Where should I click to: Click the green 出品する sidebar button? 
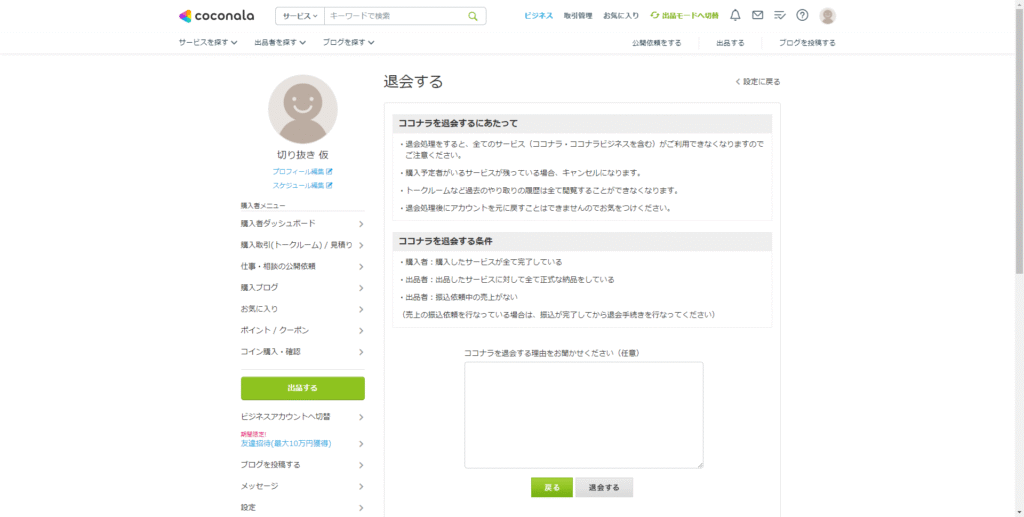(x=302, y=388)
